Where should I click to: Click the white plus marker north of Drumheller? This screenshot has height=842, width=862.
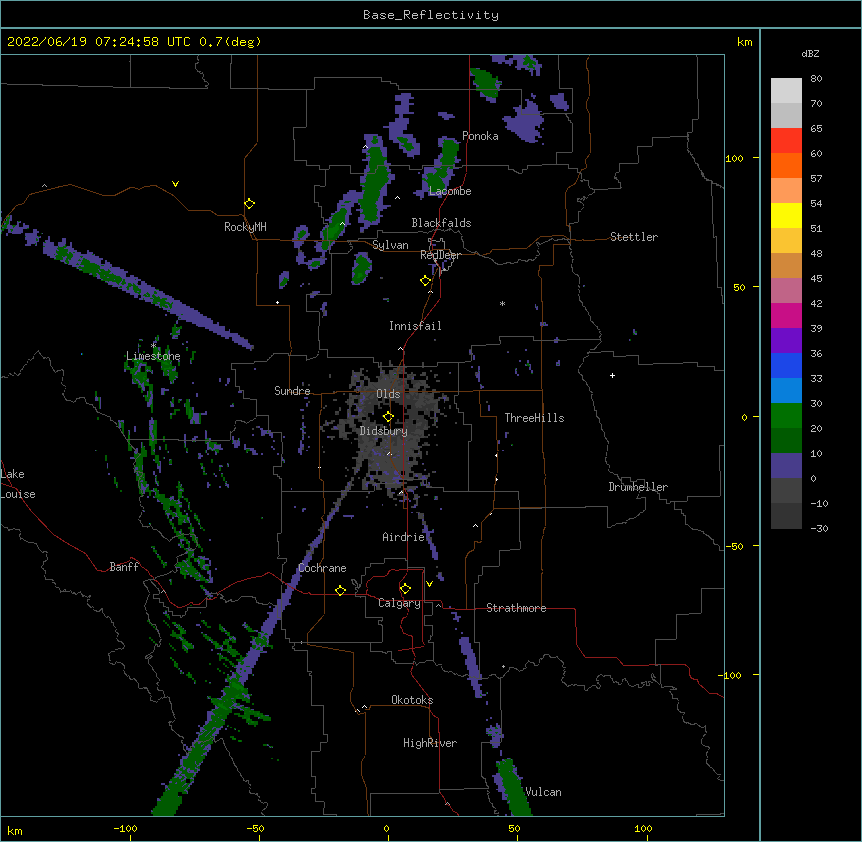(612, 375)
